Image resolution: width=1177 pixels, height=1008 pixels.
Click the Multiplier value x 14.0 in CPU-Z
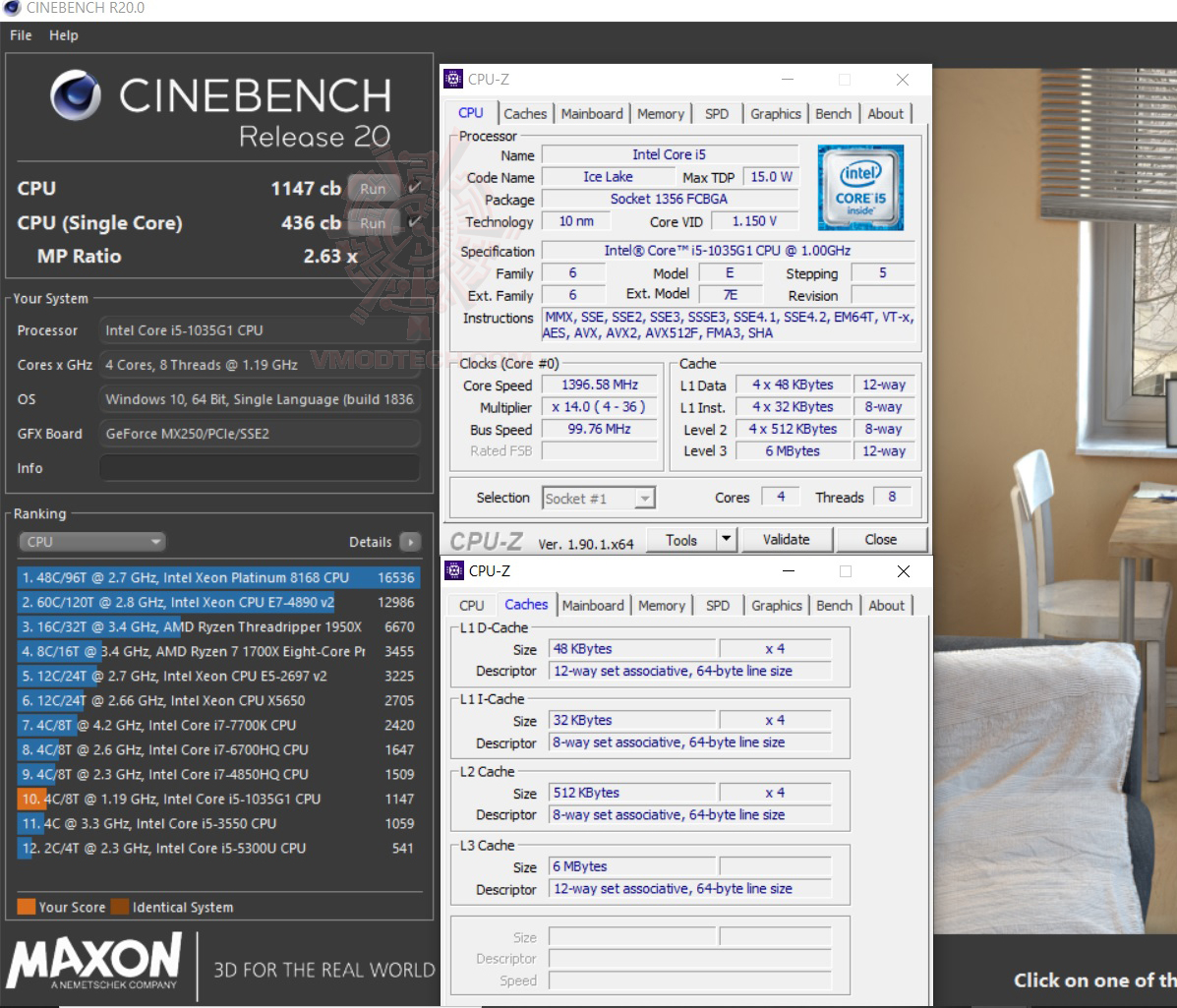coord(599,407)
